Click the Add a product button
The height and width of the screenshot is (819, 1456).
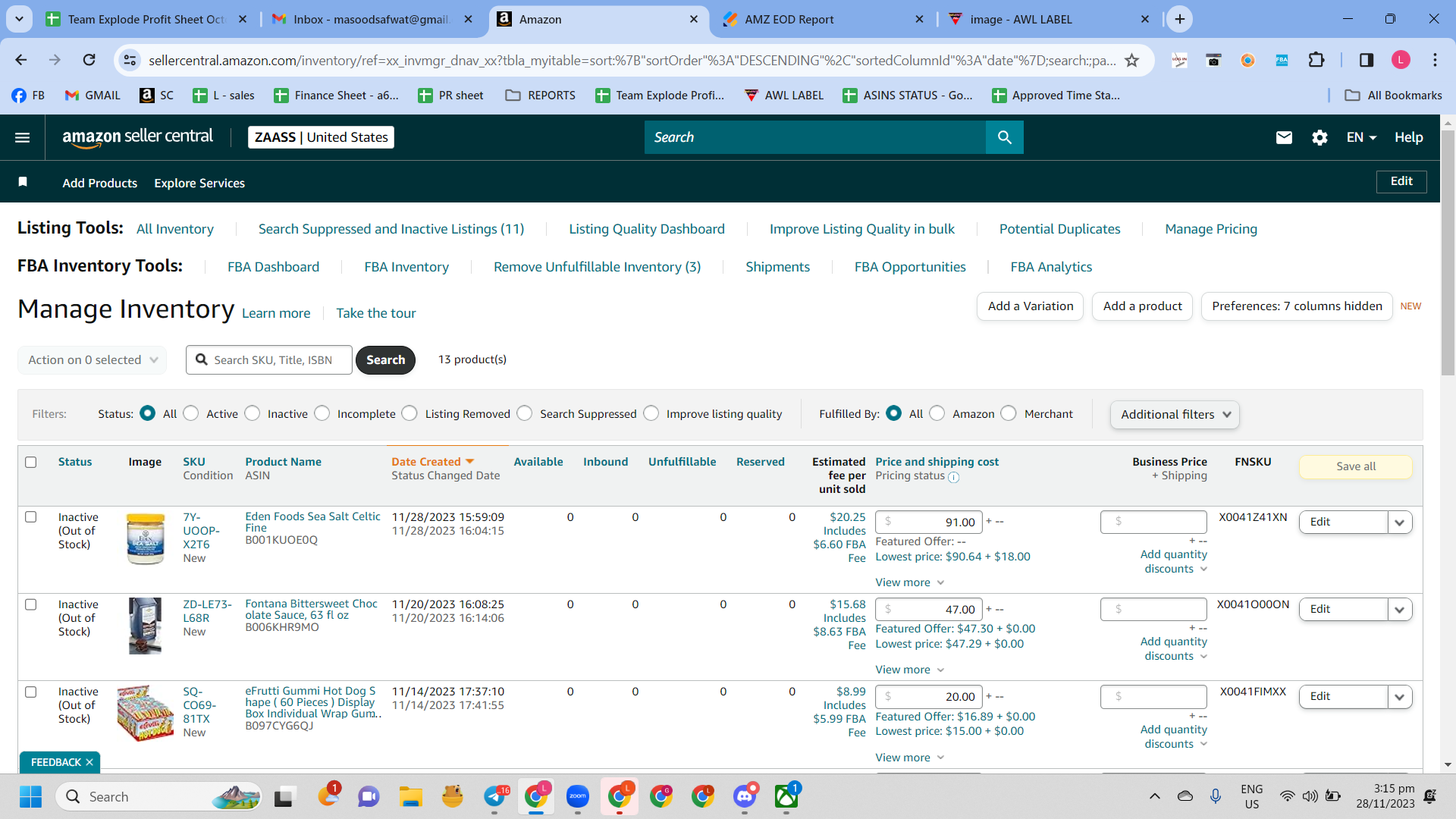click(1143, 306)
